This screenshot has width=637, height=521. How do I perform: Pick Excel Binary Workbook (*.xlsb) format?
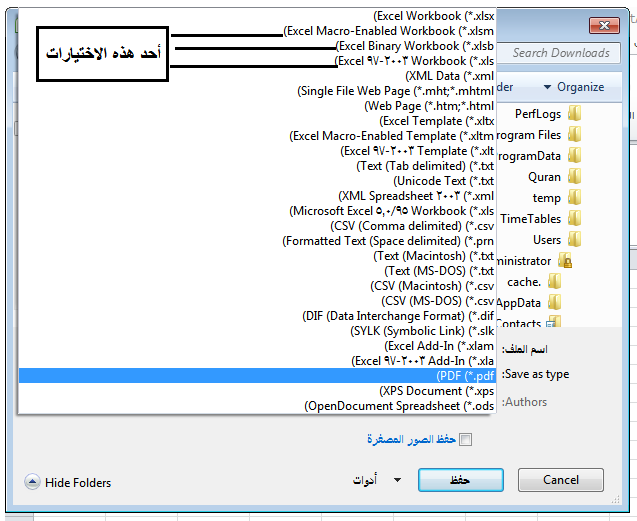click(x=257, y=46)
